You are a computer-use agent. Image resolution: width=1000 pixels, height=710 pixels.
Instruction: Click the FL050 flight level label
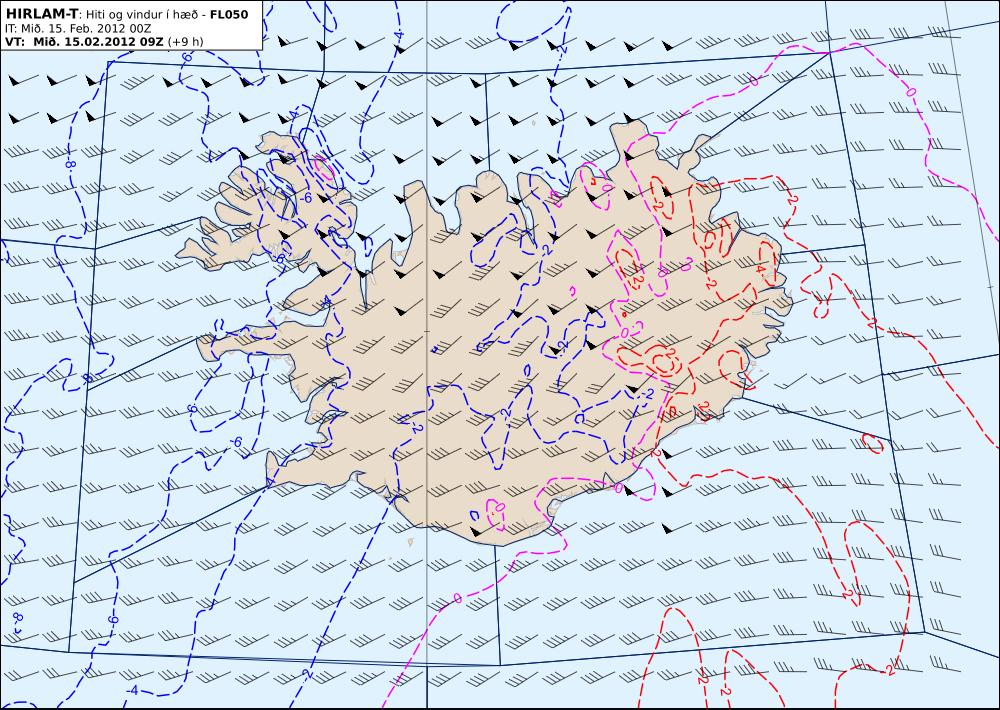229,14
